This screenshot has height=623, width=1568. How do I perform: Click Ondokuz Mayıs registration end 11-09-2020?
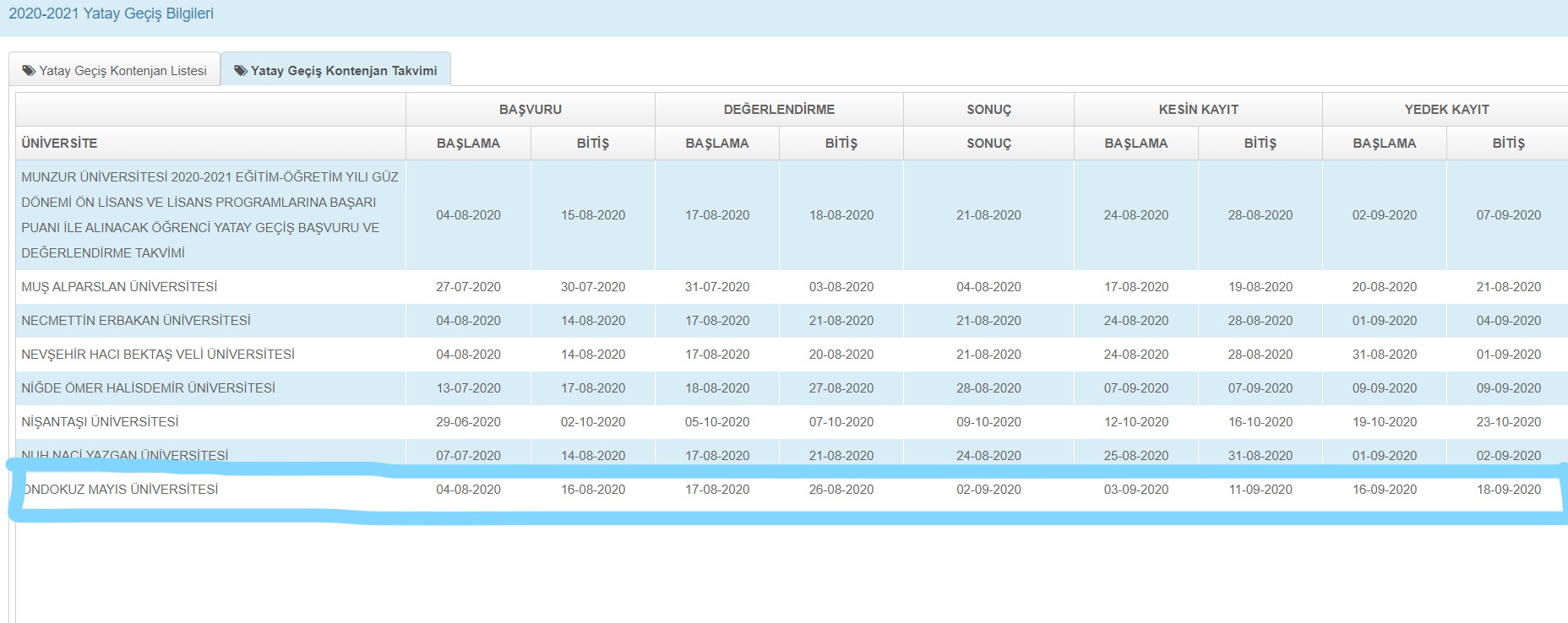pyautogui.click(x=1260, y=490)
